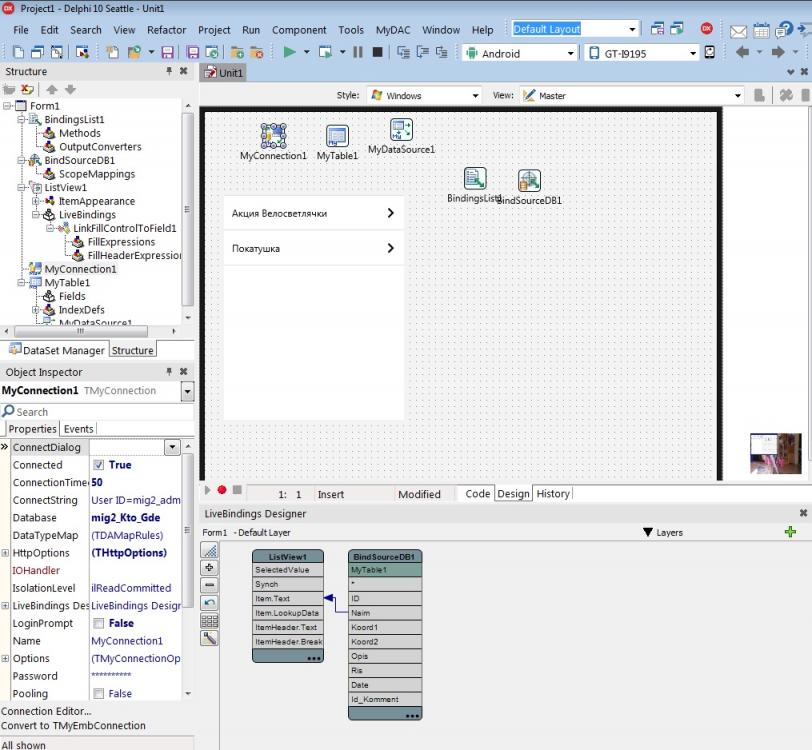Click Convert to TMyEmbConnection link
The width and height of the screenshot is (812, 750).
[x=73, y=726]
